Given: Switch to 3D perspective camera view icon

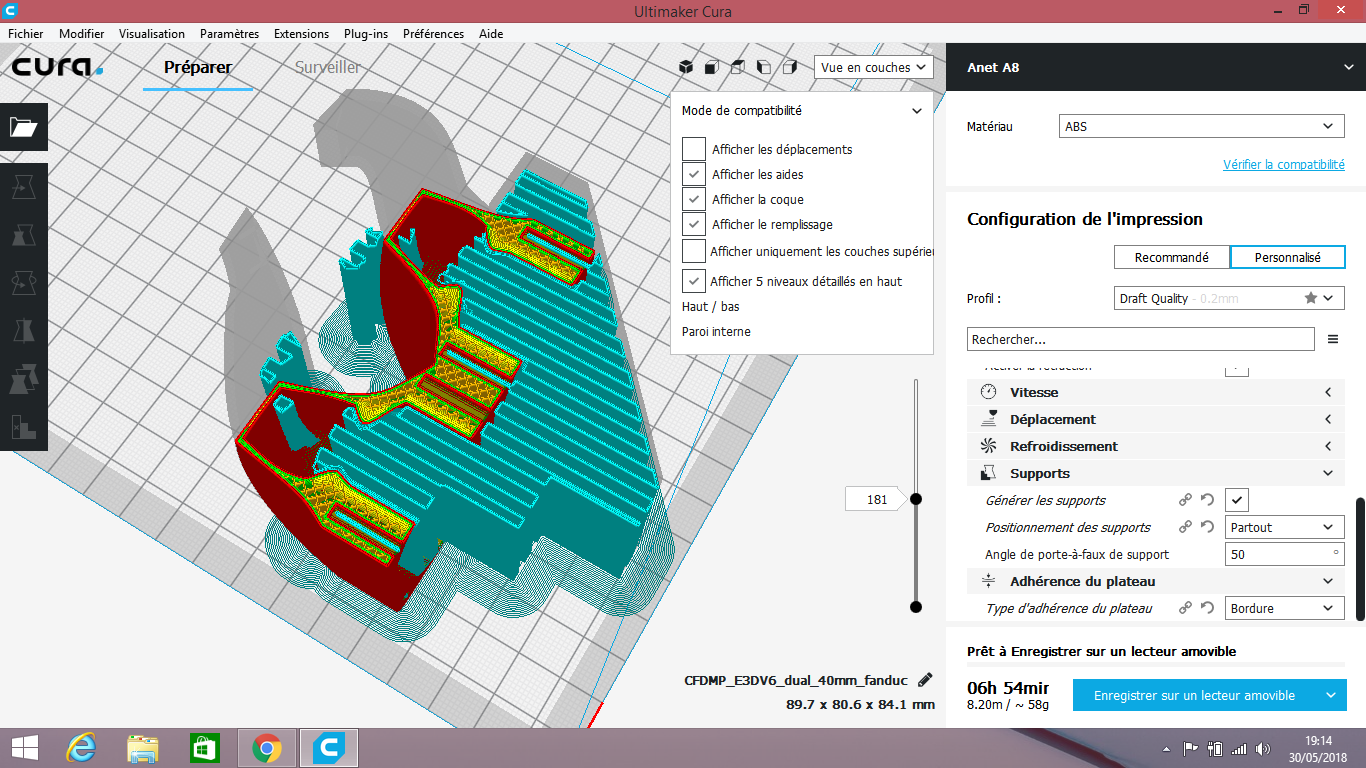Looking at the screenshot, I should pyautogui.click(x=686, y=67).
